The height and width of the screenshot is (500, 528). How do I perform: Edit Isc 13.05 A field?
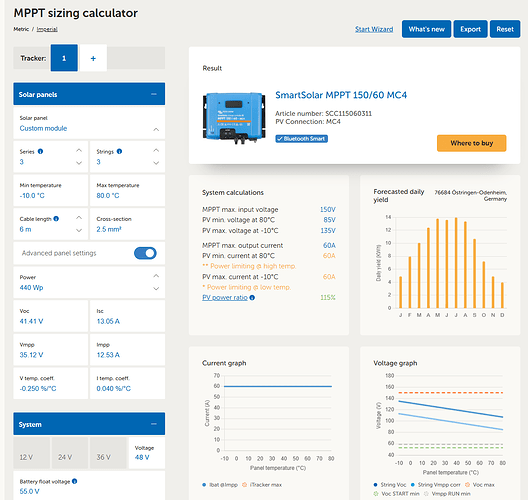pos(127,316)
